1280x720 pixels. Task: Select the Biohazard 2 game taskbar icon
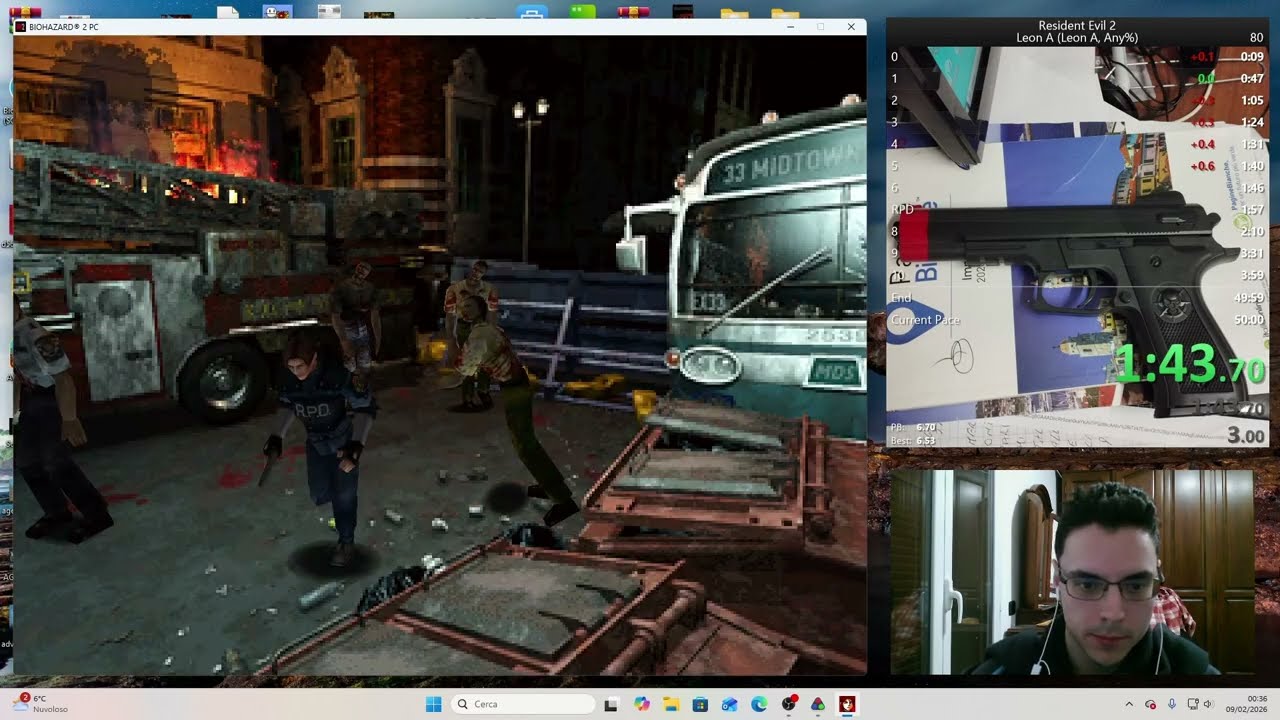pyautogui.click(x=848, y=704)
